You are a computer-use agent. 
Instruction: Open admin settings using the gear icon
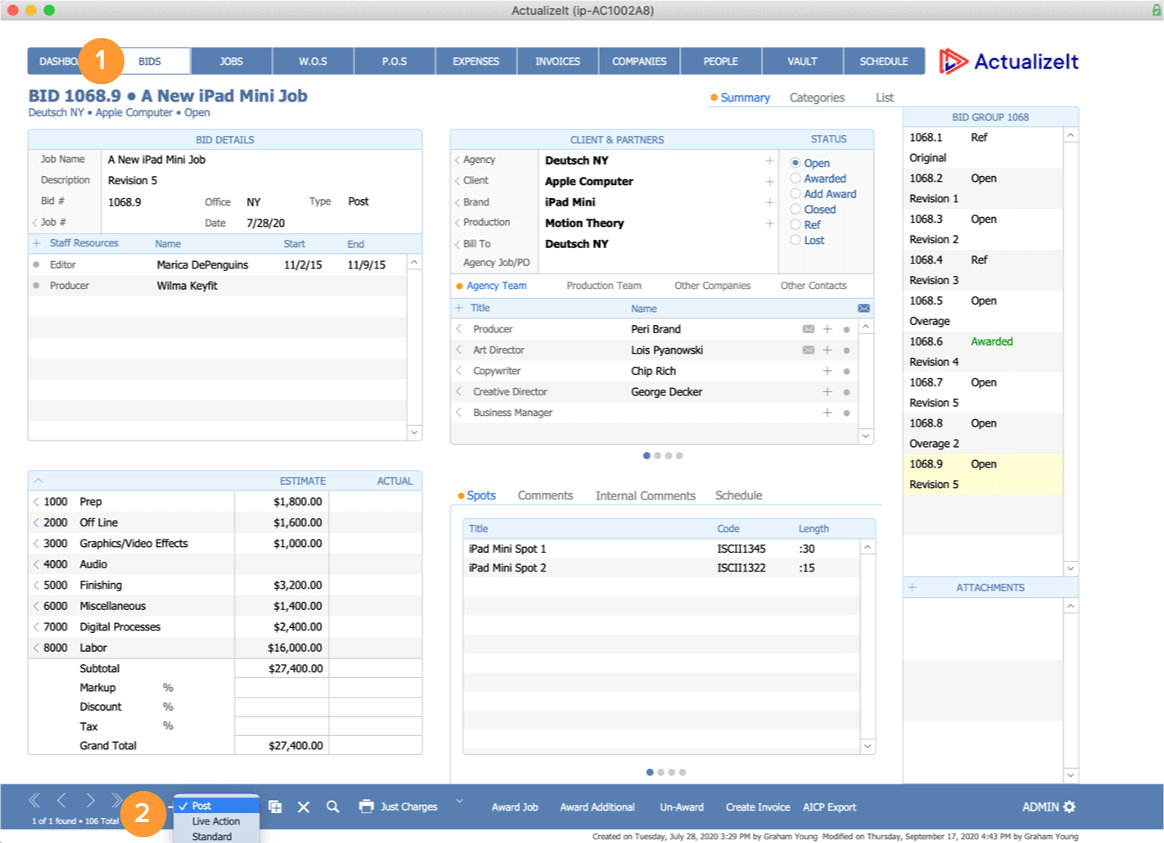(1071, 806)
